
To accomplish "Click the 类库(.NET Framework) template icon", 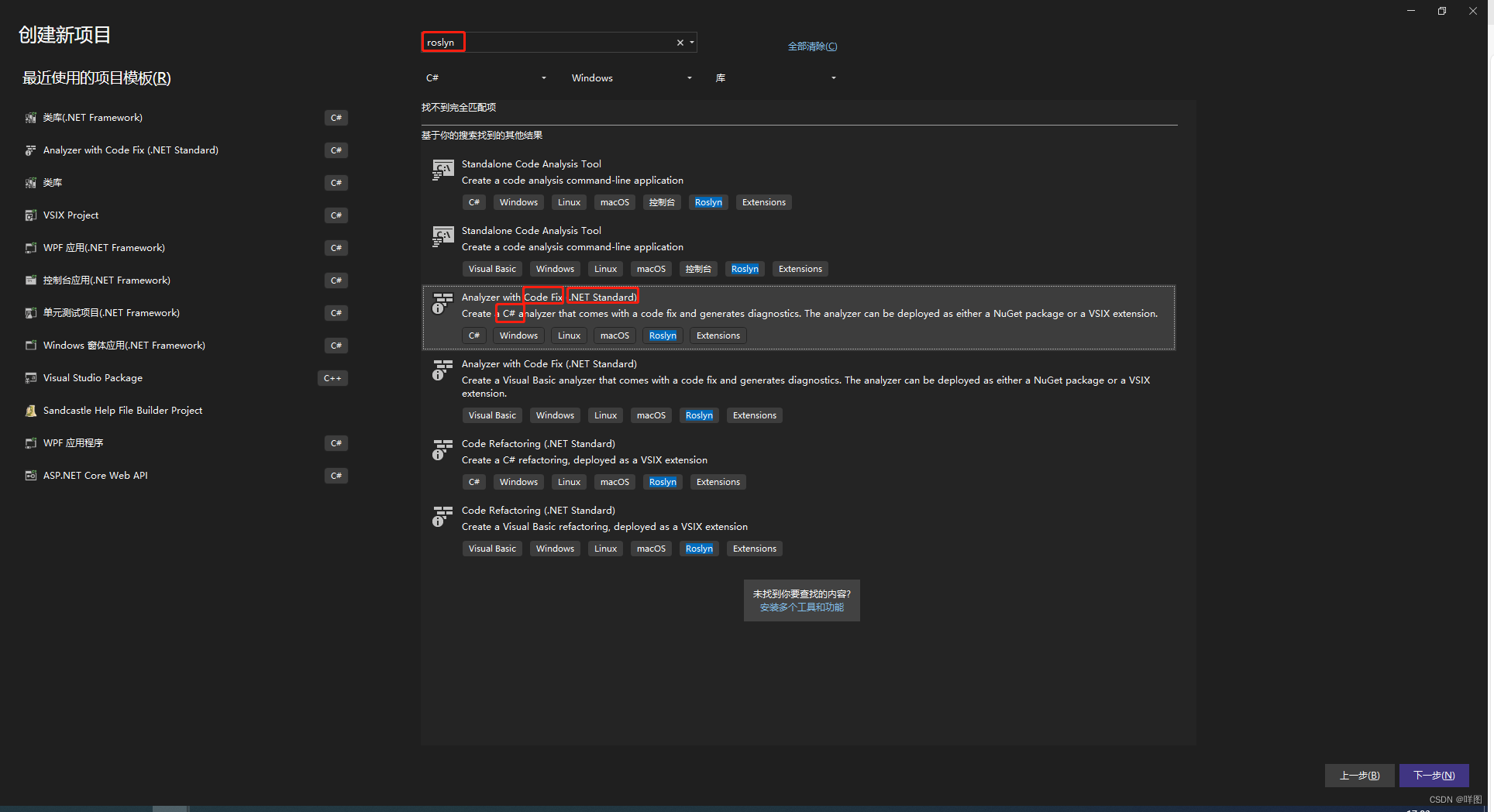I will [31, 118].
